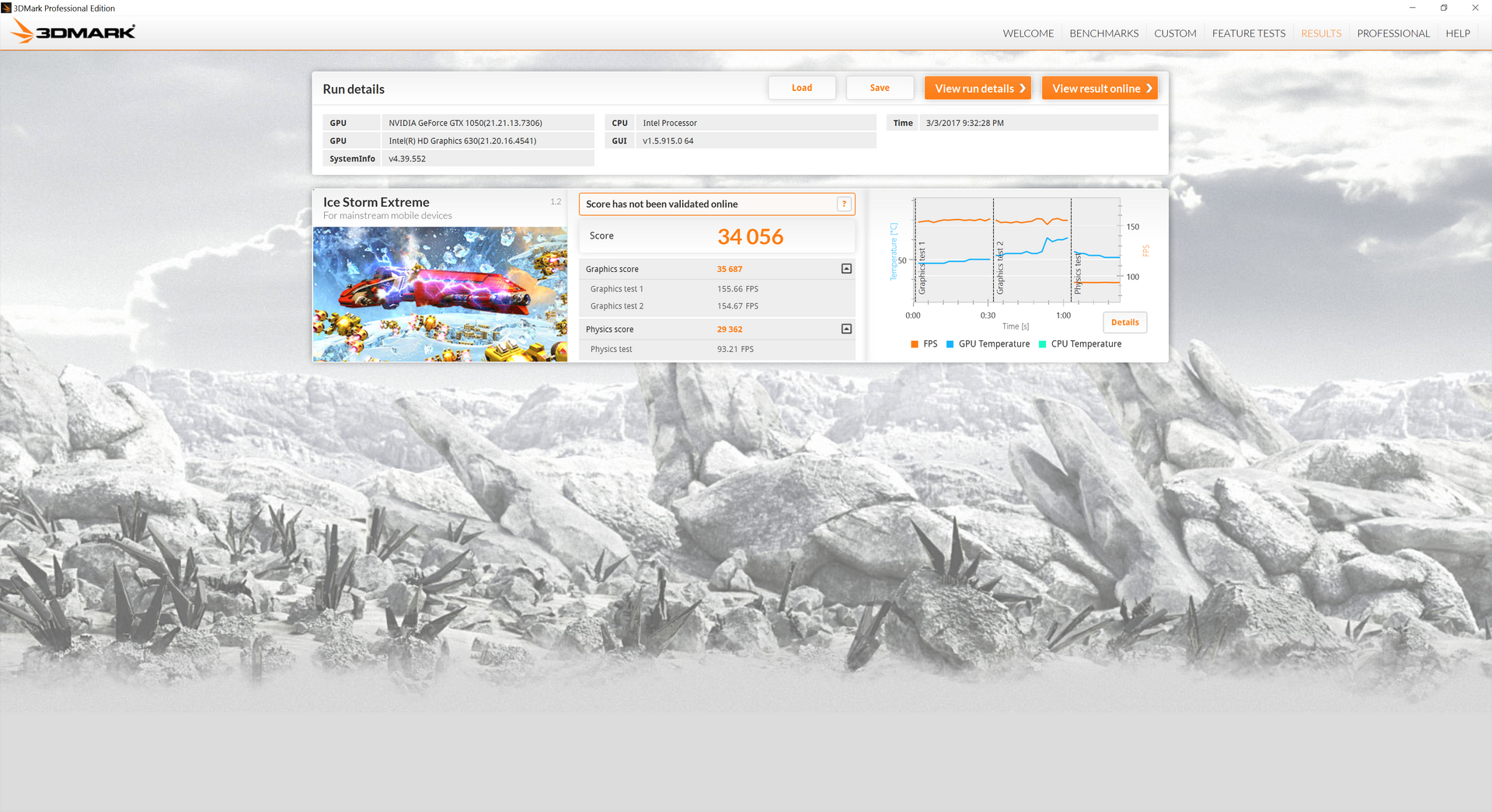Open the question mark validation help
The width and height of the screenshot is (1492, 812).
pyautogui.click(x=844, y=204)
